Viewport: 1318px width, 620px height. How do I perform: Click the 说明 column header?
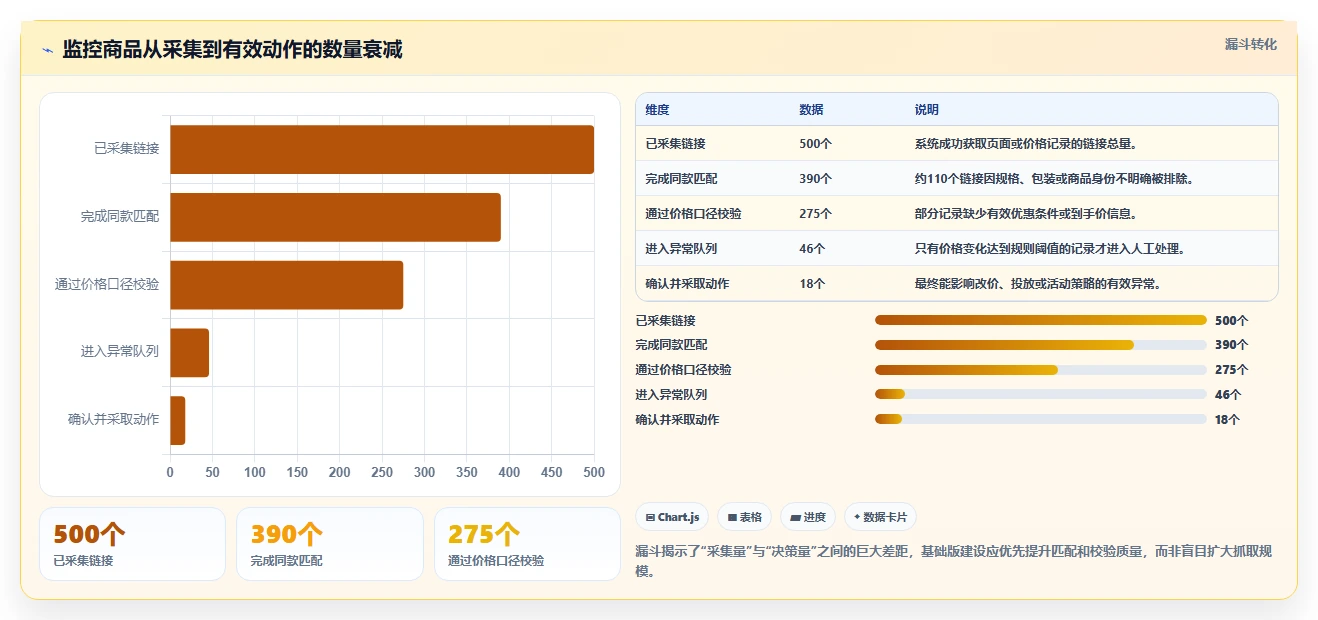coord(927,110)
